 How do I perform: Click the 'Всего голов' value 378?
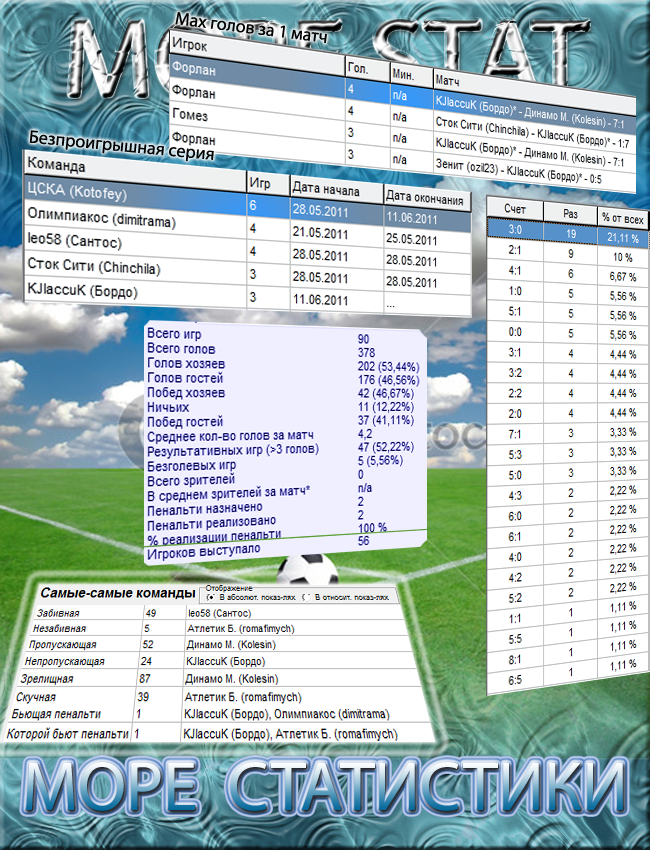coord(366,352)
